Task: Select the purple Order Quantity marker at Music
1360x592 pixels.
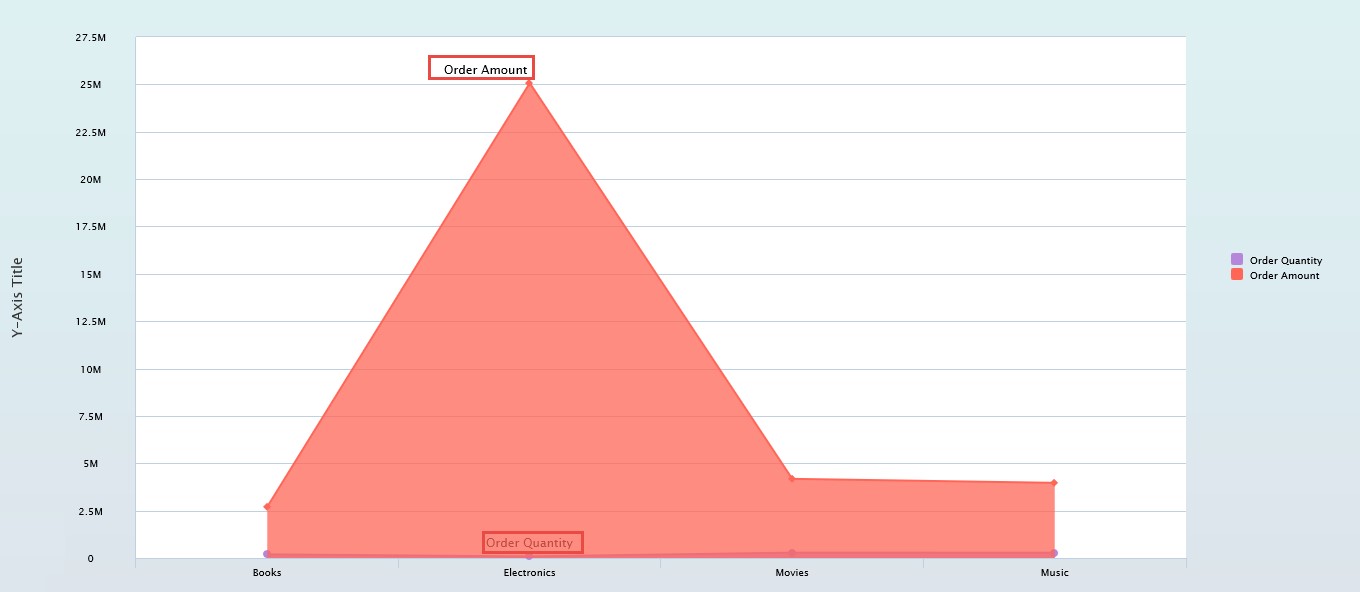Action: [1054, 553]
